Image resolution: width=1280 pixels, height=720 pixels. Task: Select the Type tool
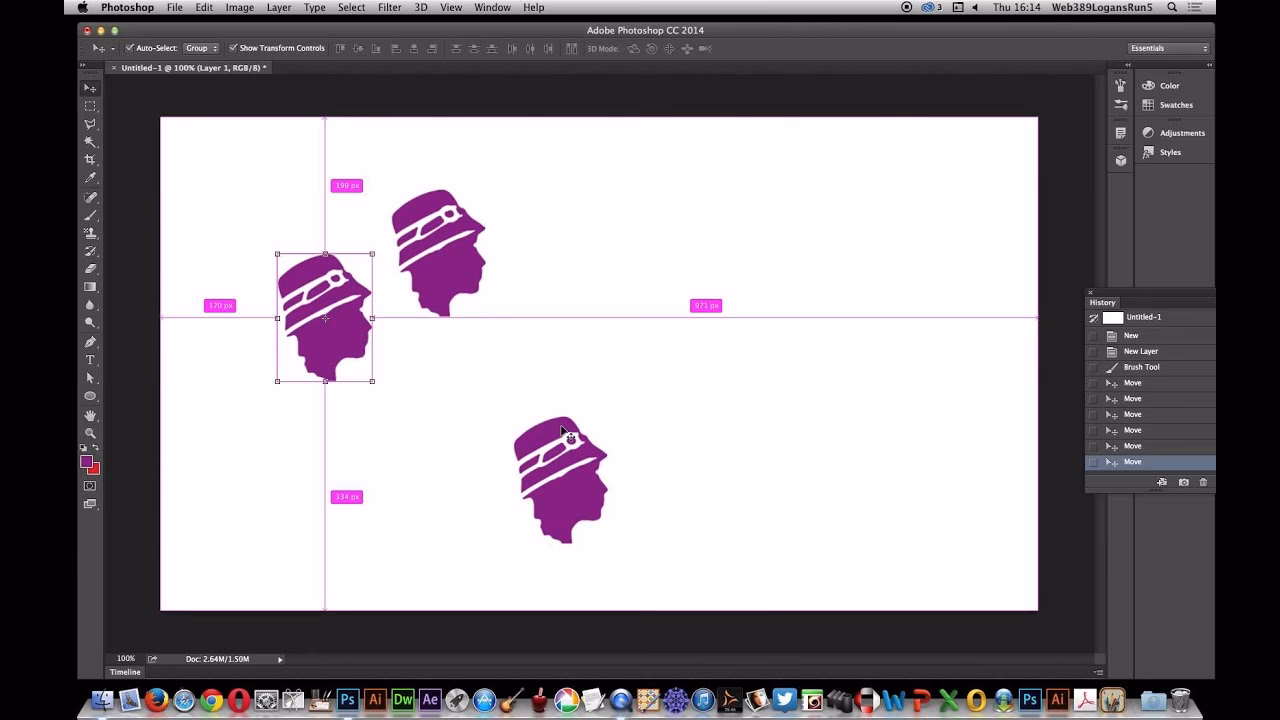90,358
